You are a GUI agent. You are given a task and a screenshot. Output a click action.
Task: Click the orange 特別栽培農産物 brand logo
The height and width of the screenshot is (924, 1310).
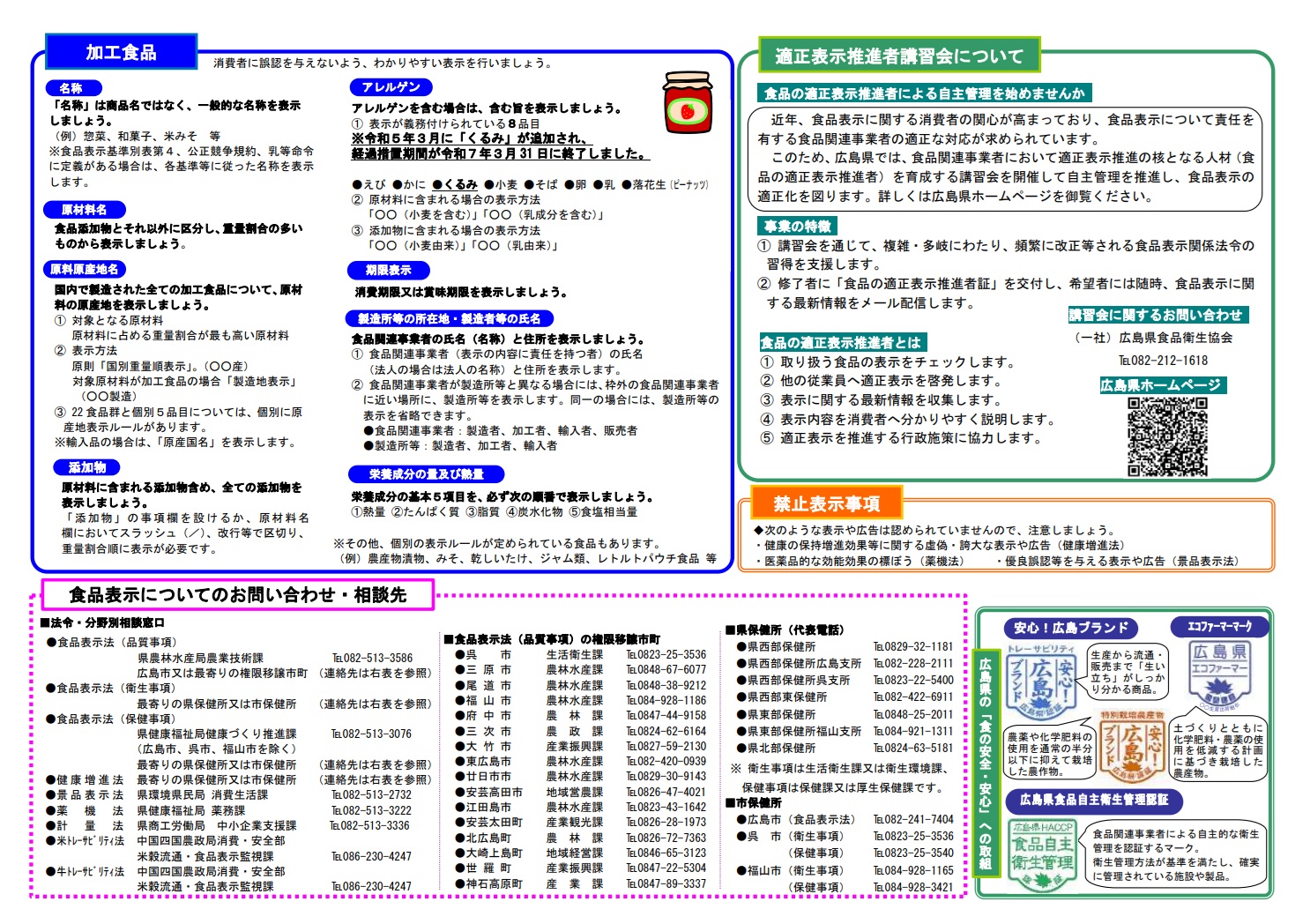point(1131,747)
